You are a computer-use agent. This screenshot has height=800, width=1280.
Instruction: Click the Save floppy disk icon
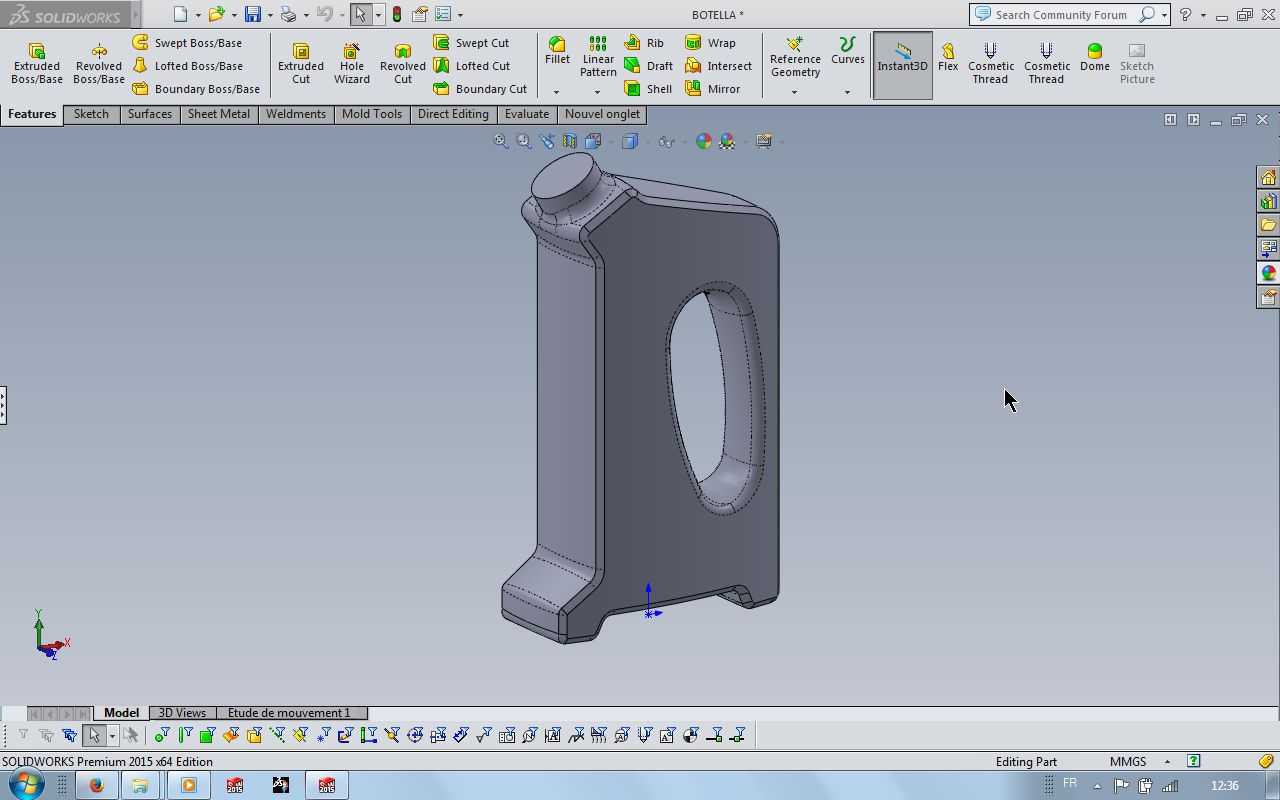[253, 14]
